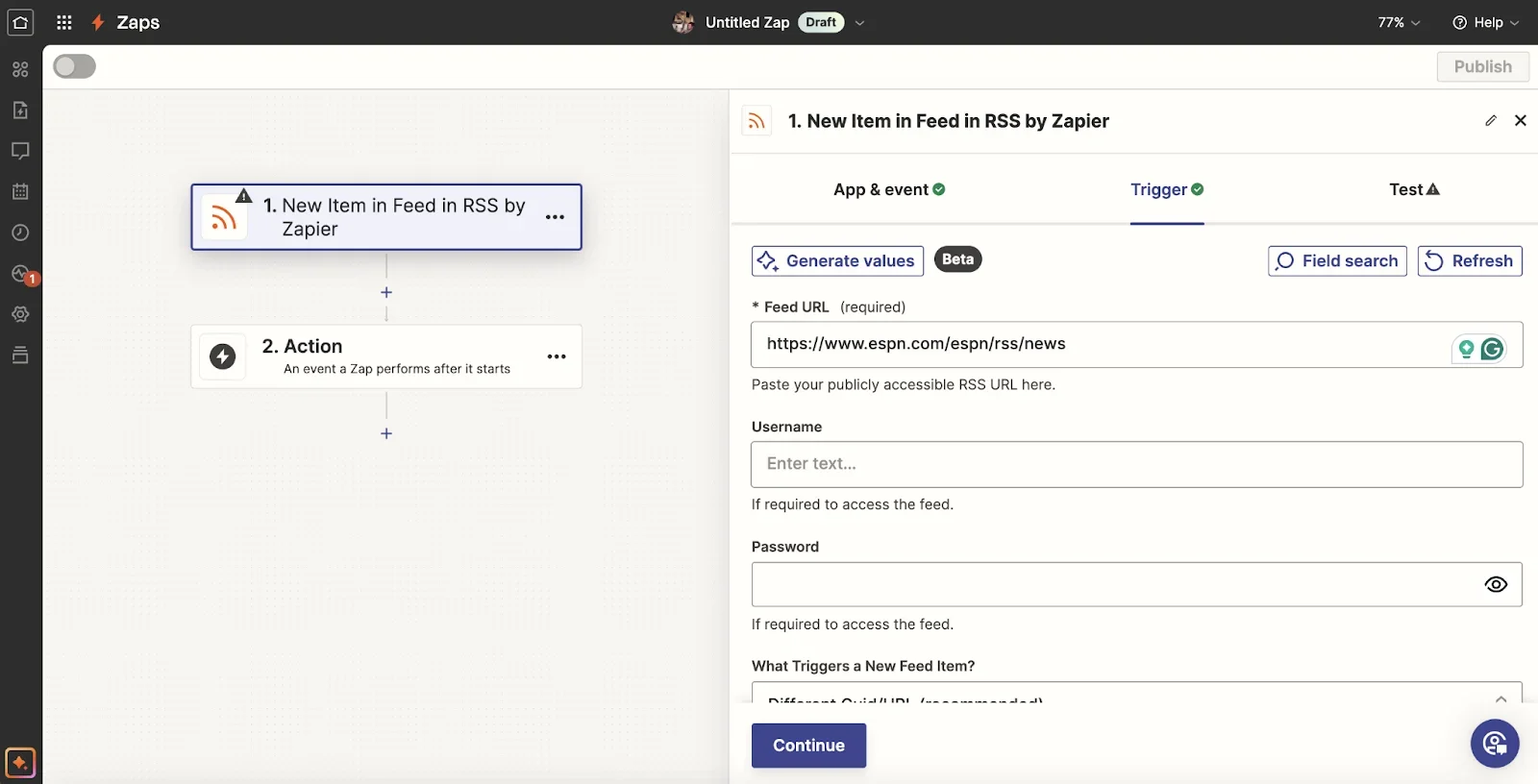Image resolution: width=1538 pixels, height=784 pixels.
Task: Open the Zap history clock icon
Action: (20, 233)
